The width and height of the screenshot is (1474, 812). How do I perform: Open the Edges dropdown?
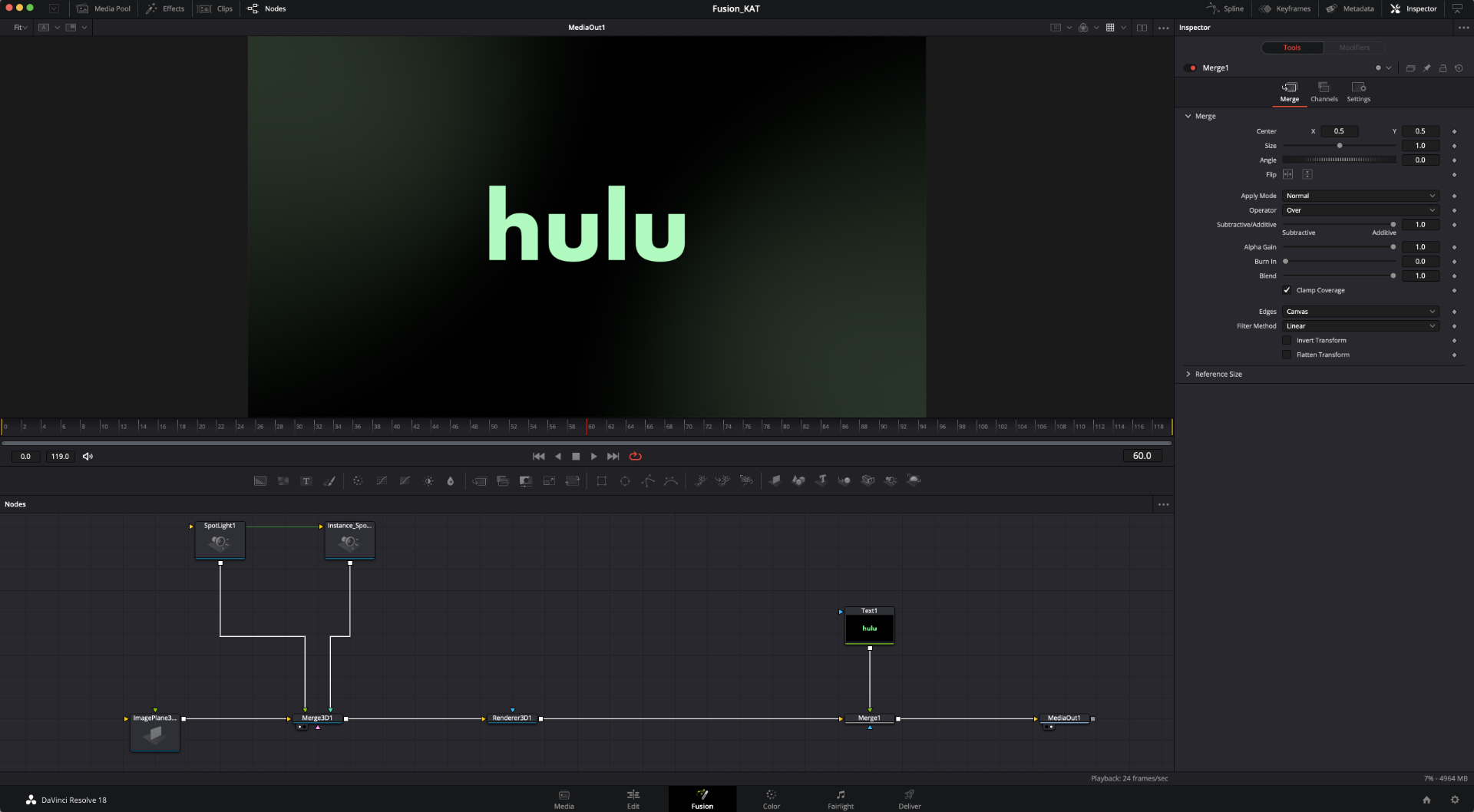(1360, 312)
